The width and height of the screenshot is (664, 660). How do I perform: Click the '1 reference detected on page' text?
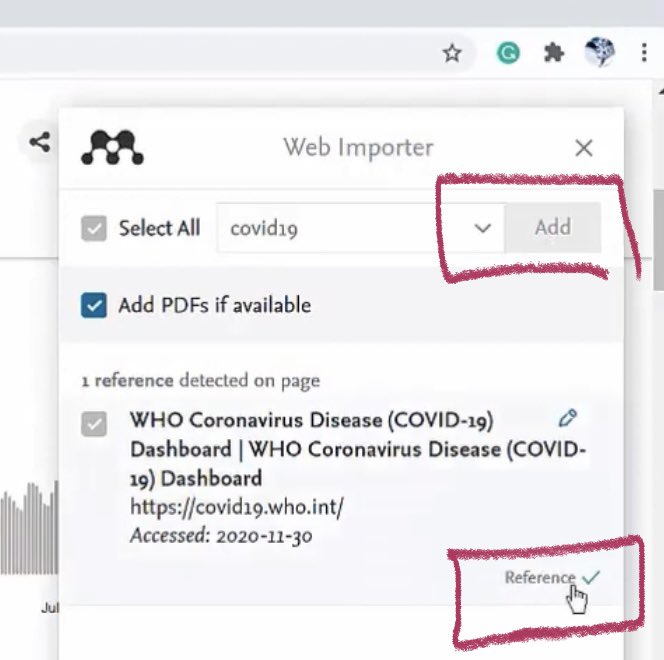coord(200,381)
